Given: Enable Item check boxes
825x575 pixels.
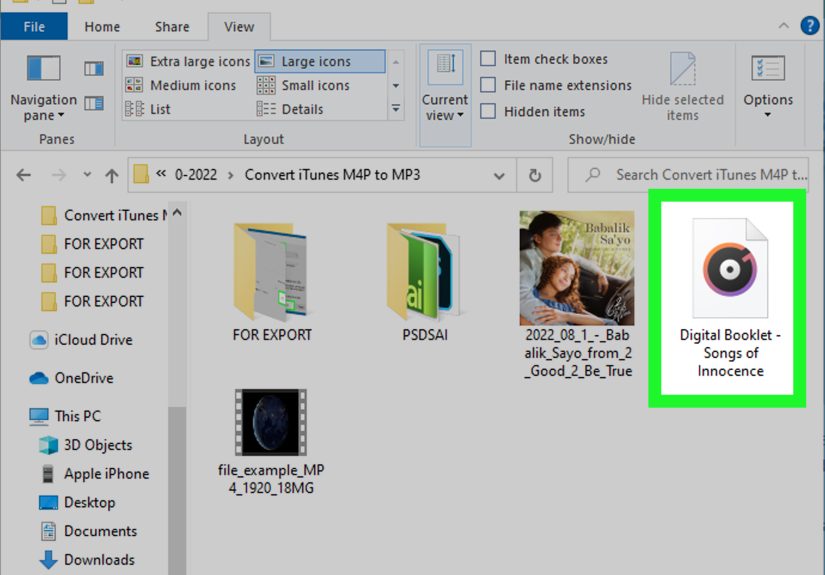Looking at the screenshot, I should coord(488,58).
